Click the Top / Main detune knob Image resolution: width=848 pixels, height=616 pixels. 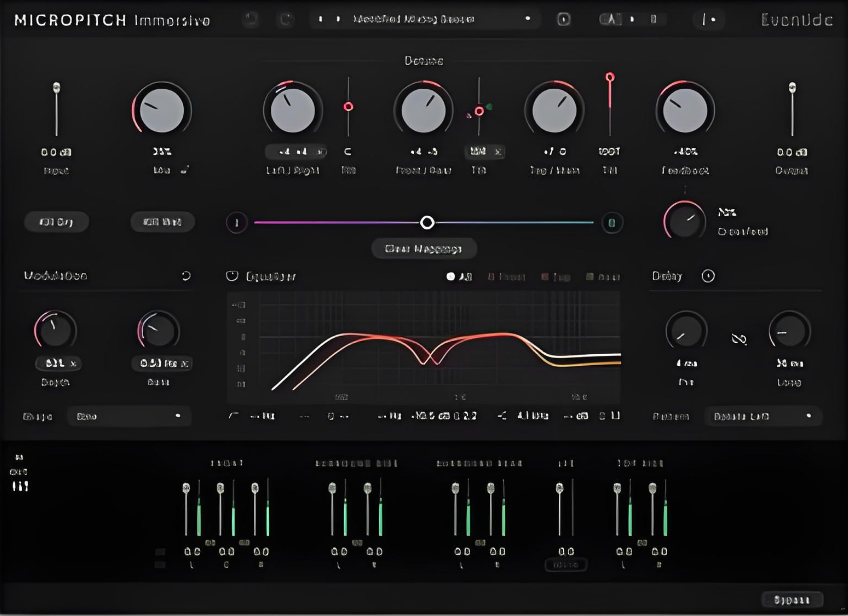(554, 110)
